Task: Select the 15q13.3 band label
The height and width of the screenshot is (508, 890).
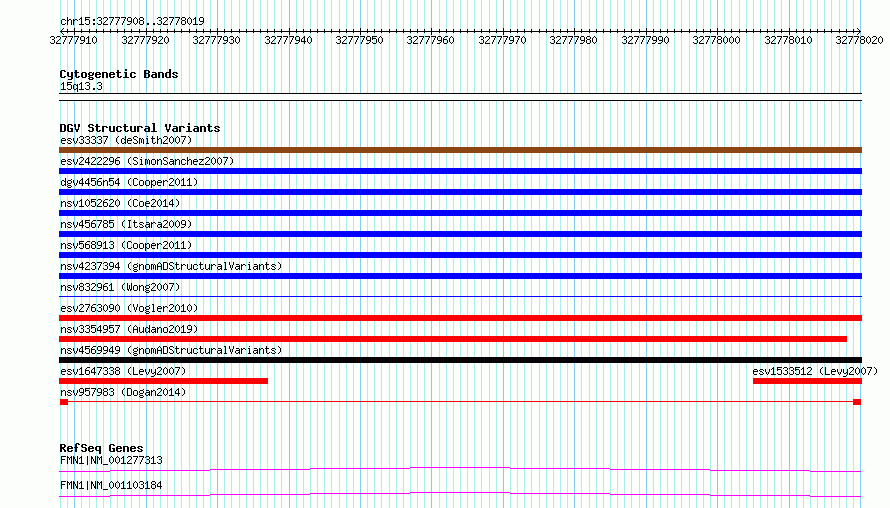Action: 81,86
